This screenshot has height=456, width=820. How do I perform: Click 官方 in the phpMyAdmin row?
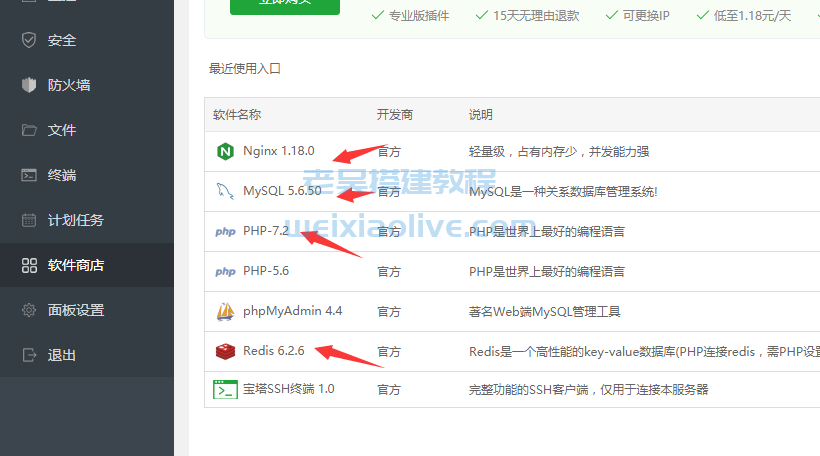click(x=389, y=312)
